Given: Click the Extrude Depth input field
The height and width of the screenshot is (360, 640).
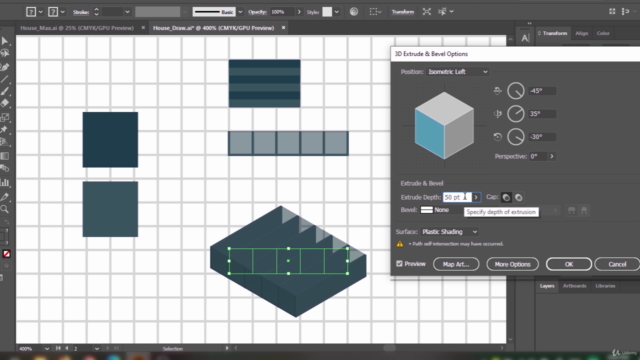Looking at the screenshot, I should 457,198.
